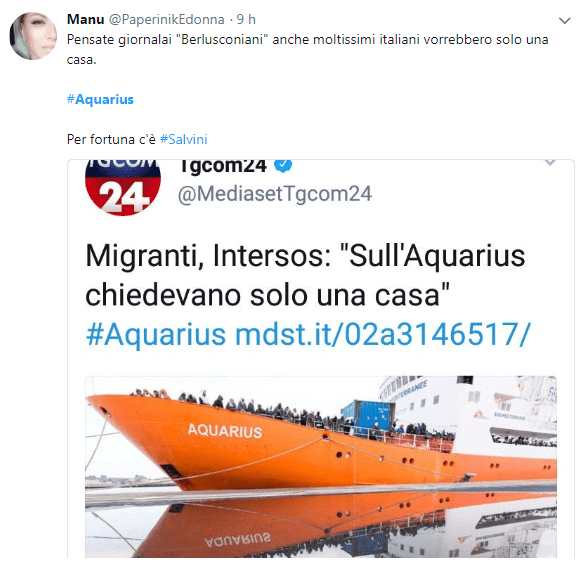Follow the #Salvini hashtag
This screenshot has width=584, height=566.
pyautogui.click(x=184, y=139)
